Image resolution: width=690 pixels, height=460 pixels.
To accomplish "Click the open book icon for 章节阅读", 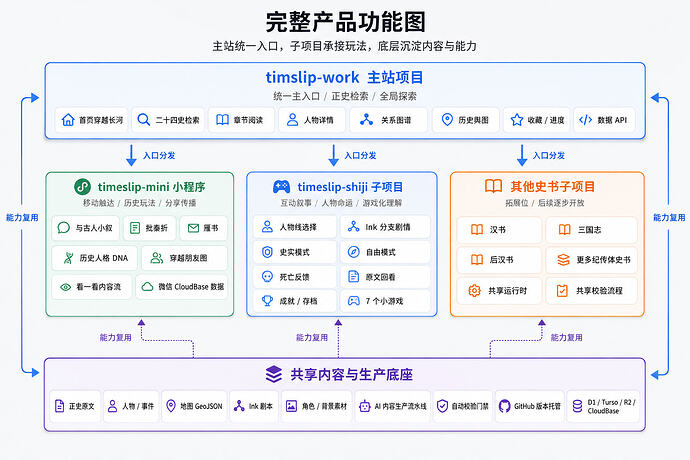I will tap(222, 120).
